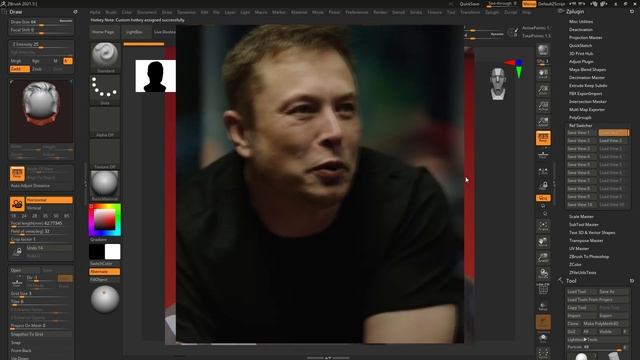Click the floor grid icon beside Elv

tap(17, 282)
